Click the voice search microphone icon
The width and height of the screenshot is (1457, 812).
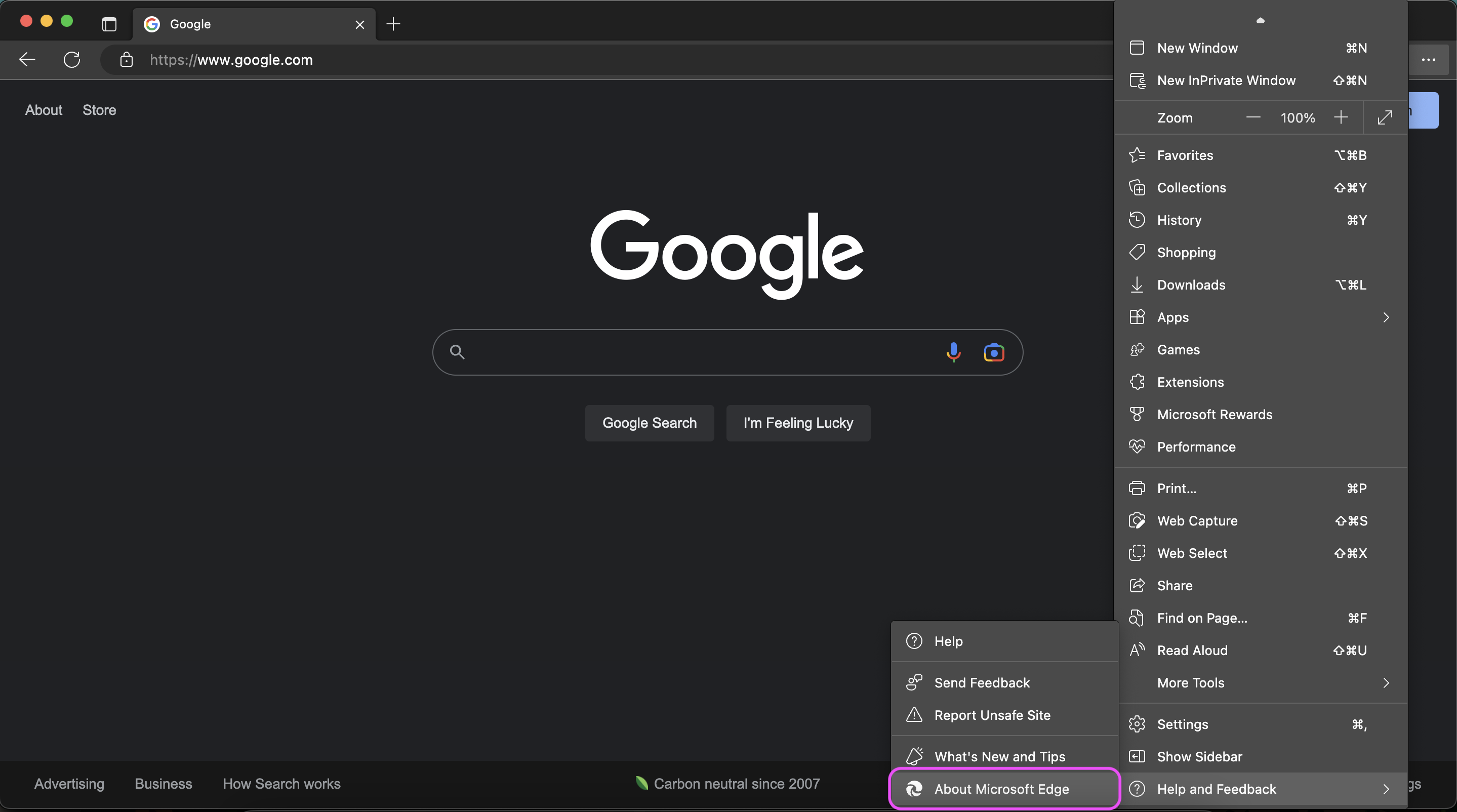pyautogui.click(x=953, y=352)
